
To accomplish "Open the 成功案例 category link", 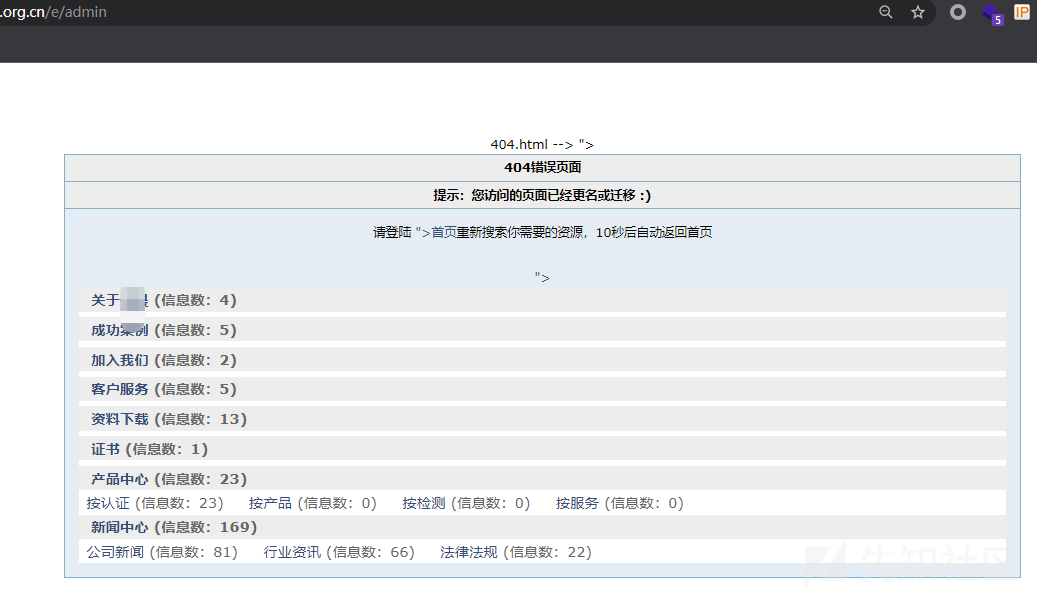I will point(120,330).
